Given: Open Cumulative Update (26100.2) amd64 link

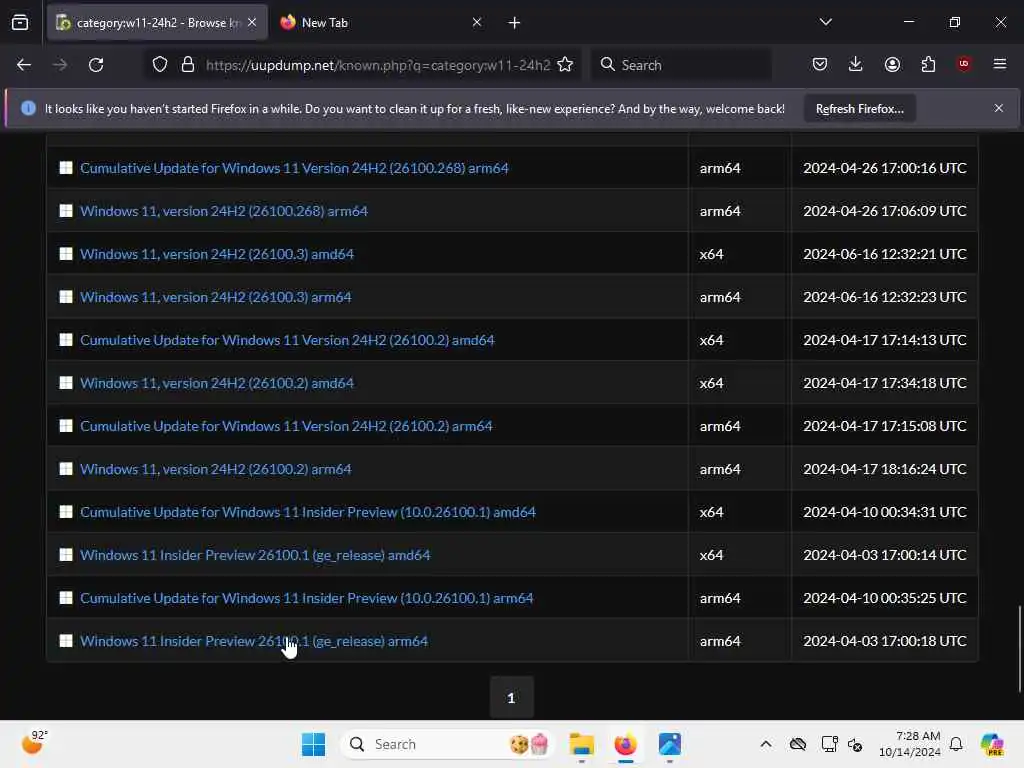Looking at the screenshot, I should point(287,340).
